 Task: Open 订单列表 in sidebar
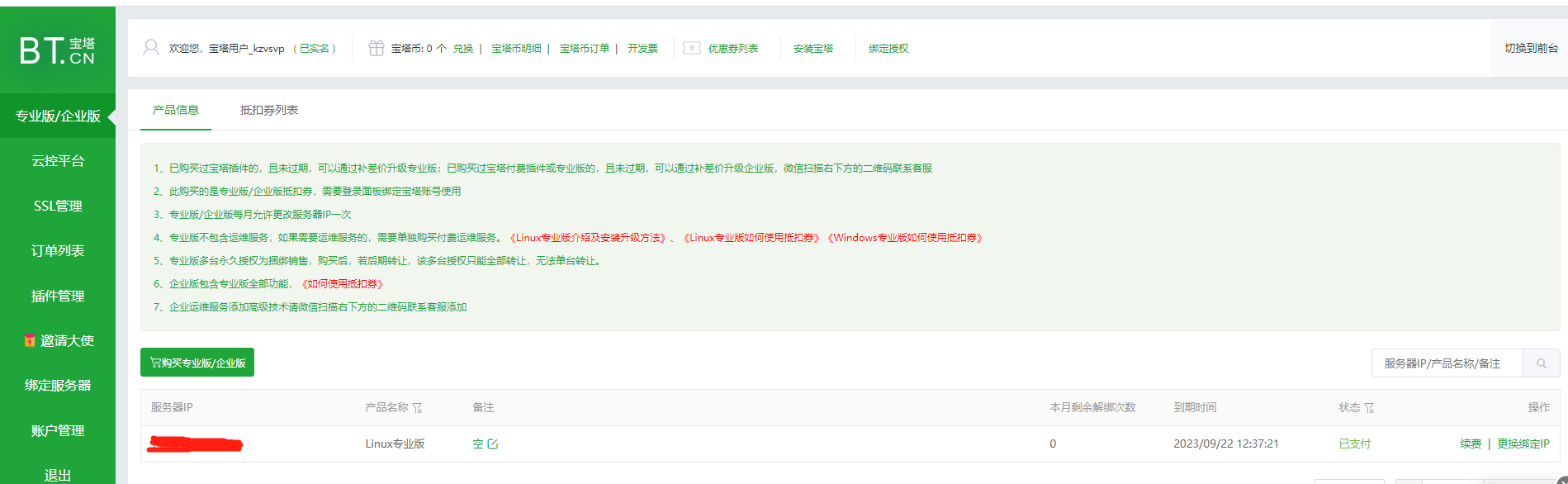click(58, 250)
